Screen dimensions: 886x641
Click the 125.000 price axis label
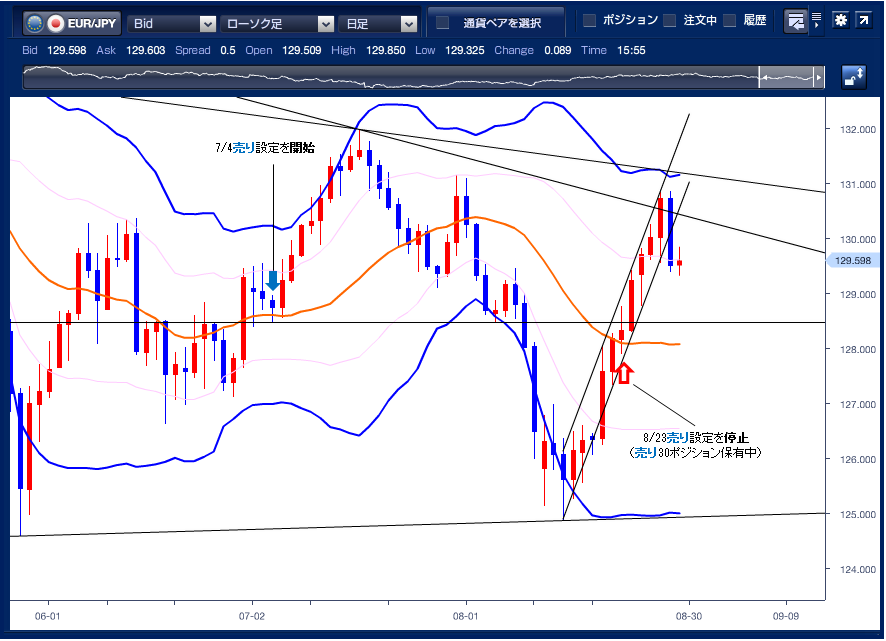pyautogui.click(x=857, y=514)
